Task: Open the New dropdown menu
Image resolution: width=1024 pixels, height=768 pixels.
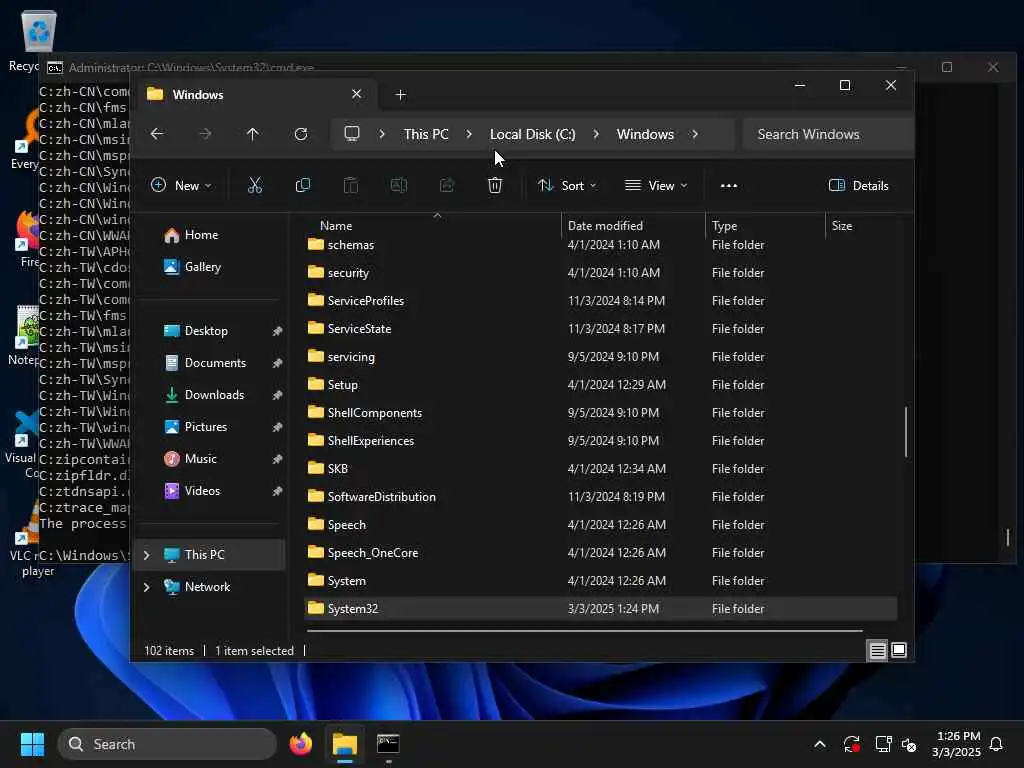Action: pos(181,185)
